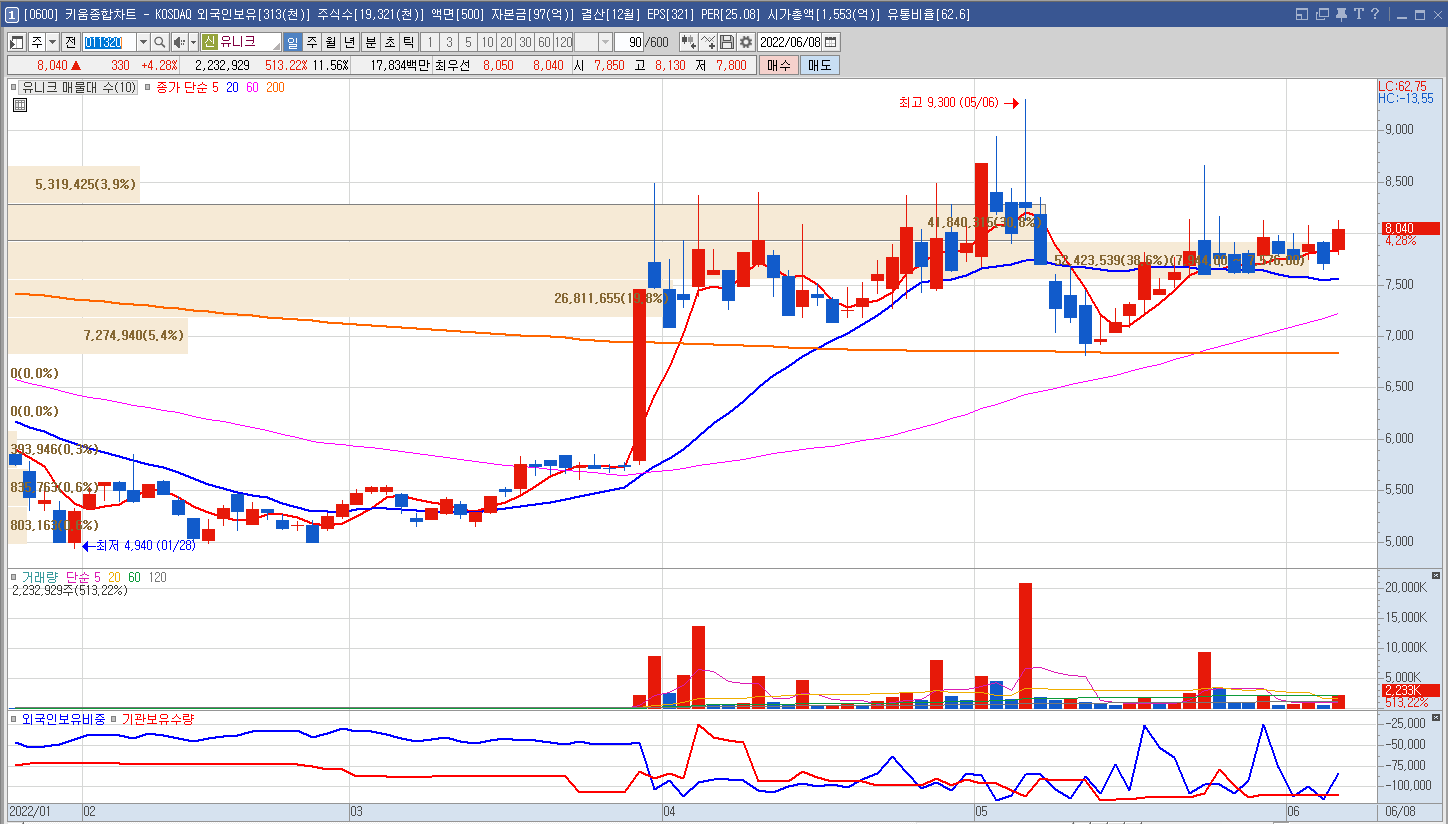Viewport: 1448px width, 824px height.
Task: Click the window number 1 icon in title bar
Action: [10, 14]
